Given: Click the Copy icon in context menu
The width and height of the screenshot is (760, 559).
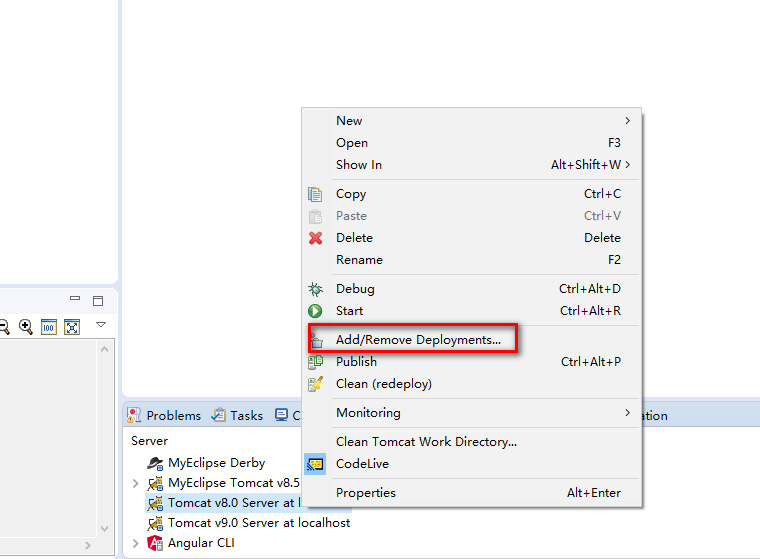Looking at the screenshot, I should 315,194.
